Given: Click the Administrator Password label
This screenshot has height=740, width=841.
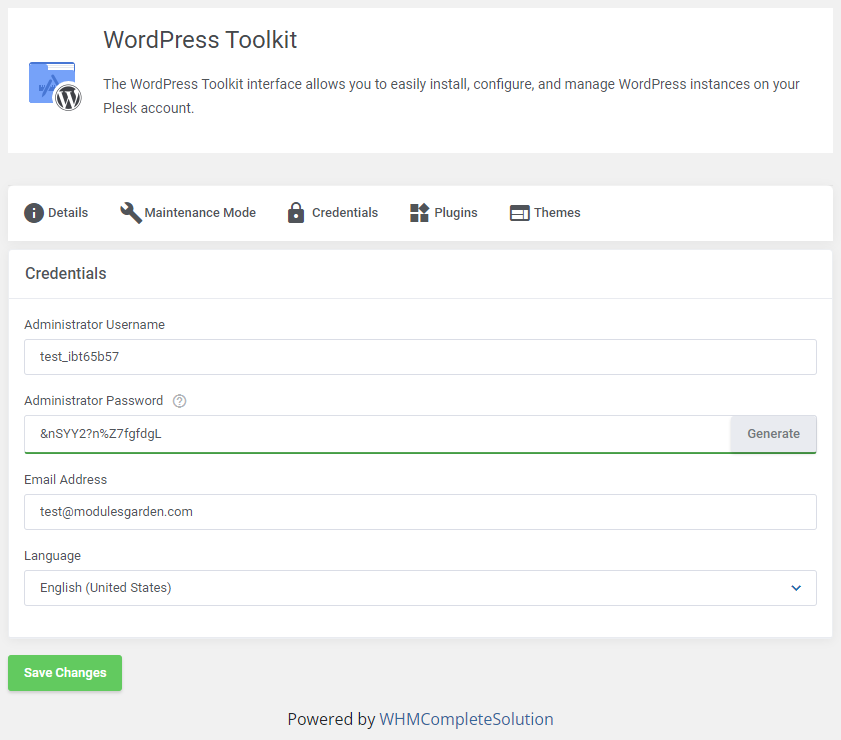Looking at the screenshot, I should (x=93, y=401).
